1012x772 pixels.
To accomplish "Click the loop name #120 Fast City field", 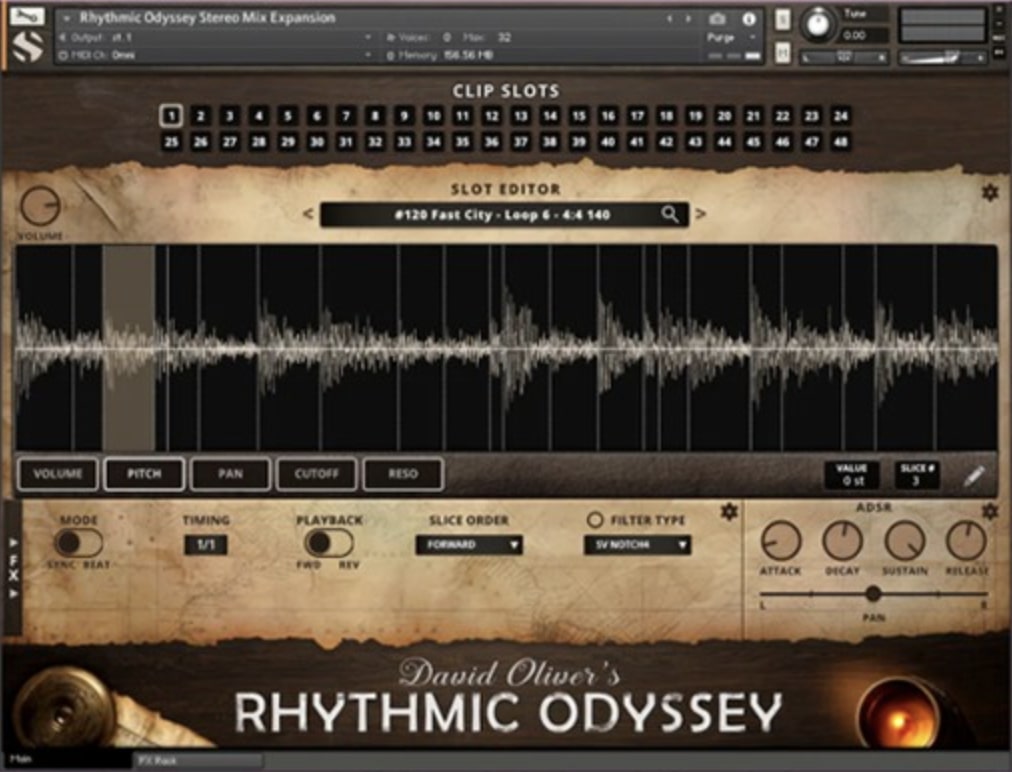I will click(x=505, y=215).
